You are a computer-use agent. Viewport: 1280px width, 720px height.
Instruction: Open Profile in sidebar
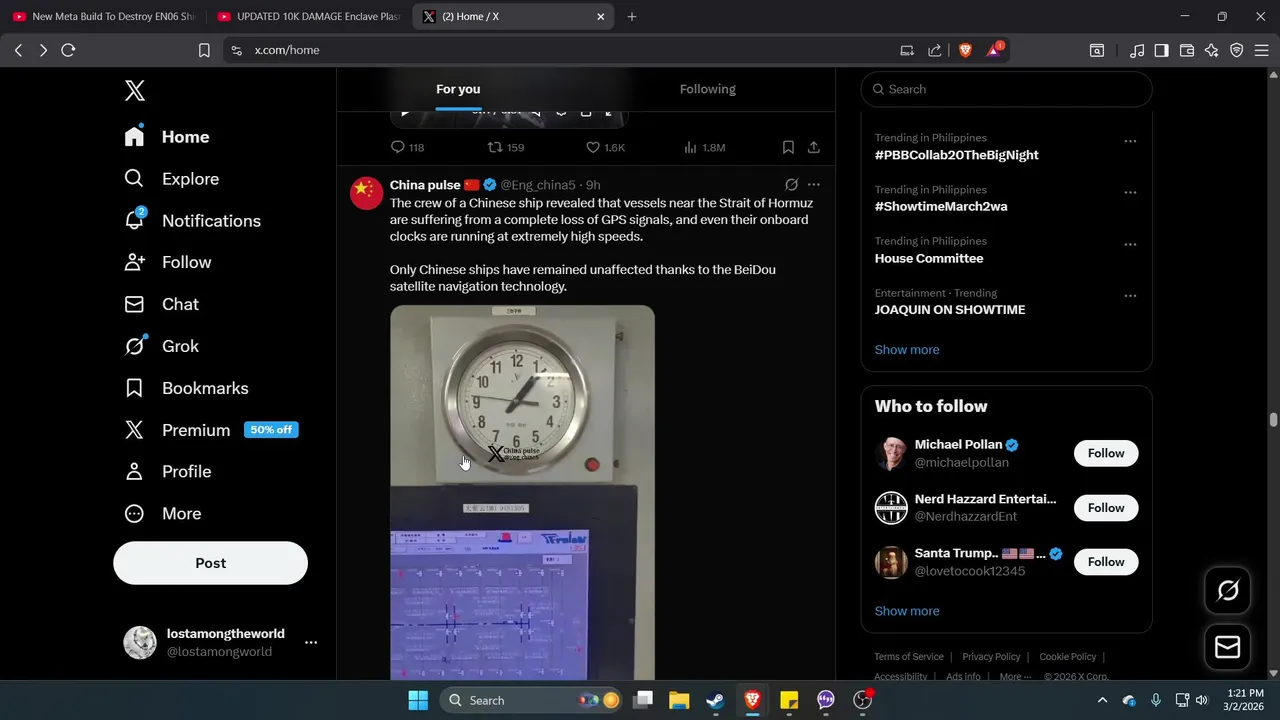[x=167, y=471]
